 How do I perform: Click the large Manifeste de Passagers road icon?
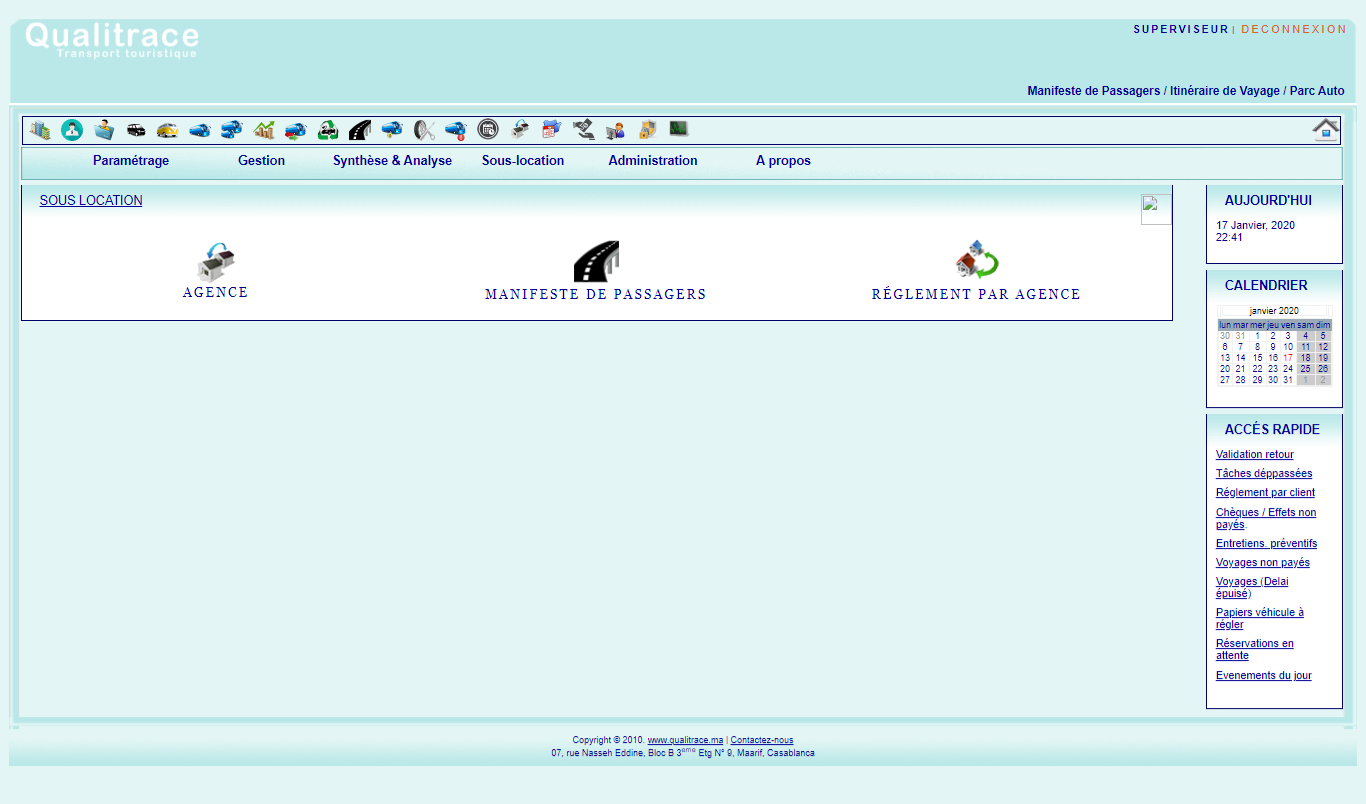(x=596, y=261)
